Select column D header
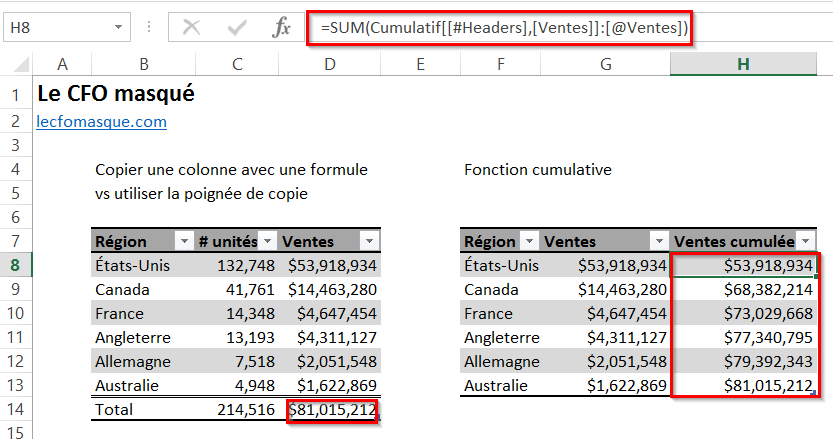 coord(329,64)
